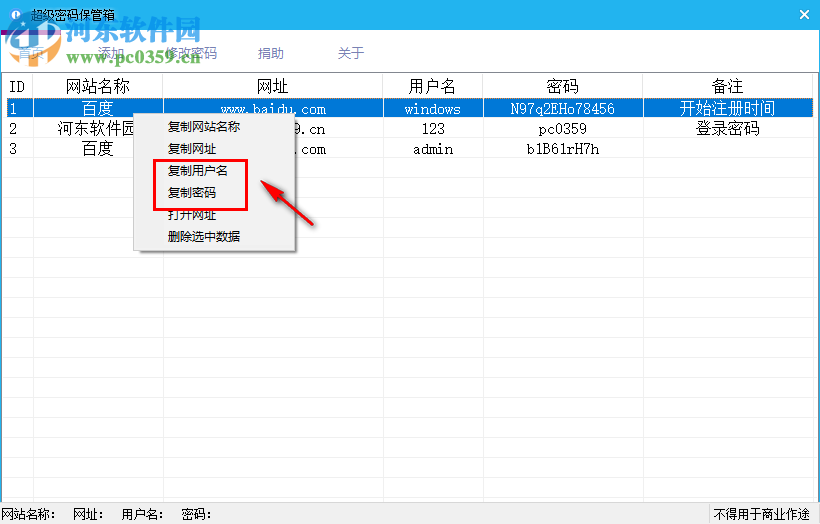This screenshot has width=820, height=524.
Task: Click www.baidu.com URL cell
Action: (273, 108)
